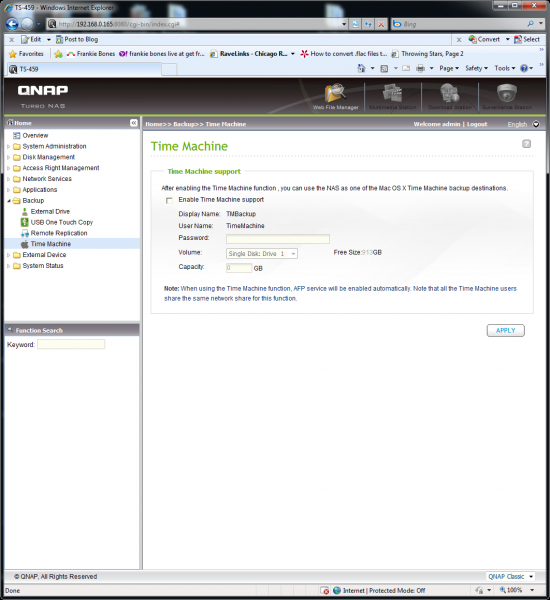Viewport: 550px width, 600px height.
Task: Expand System Status folder
Action: pyautogui.click(x=8, y=266)
